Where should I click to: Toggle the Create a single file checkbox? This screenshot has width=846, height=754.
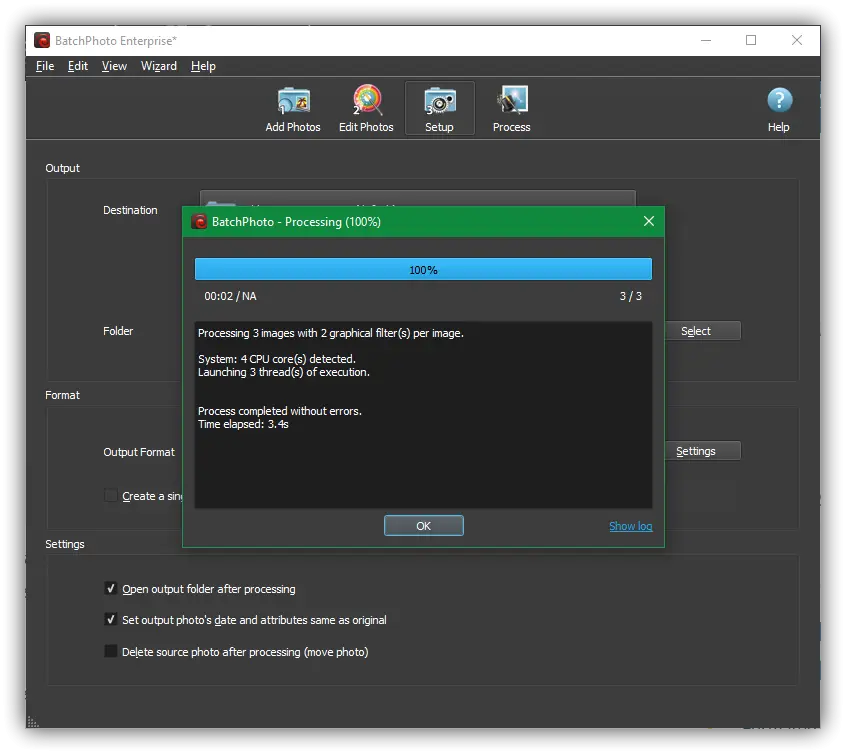111,495
